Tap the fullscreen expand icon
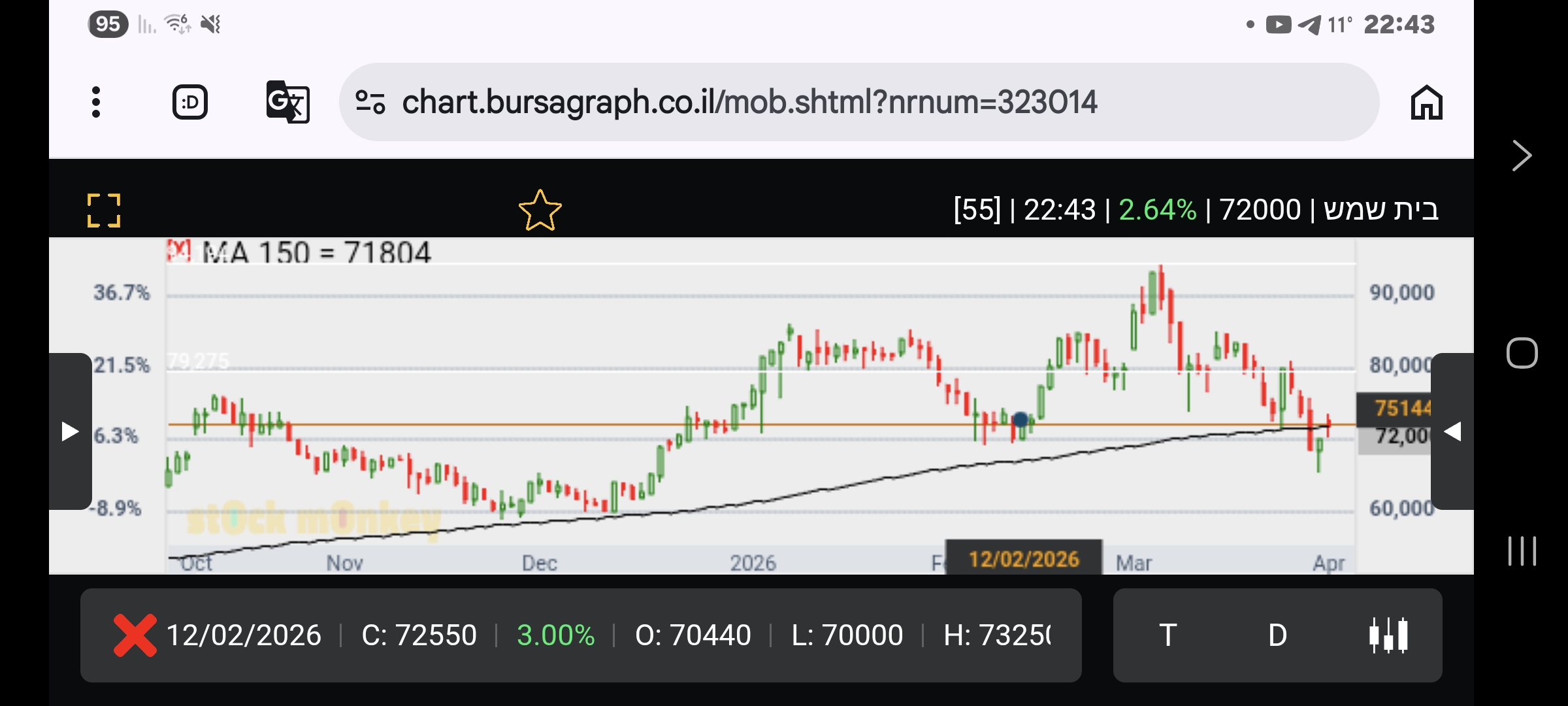Screen dimensions: 1568x706 104,210
